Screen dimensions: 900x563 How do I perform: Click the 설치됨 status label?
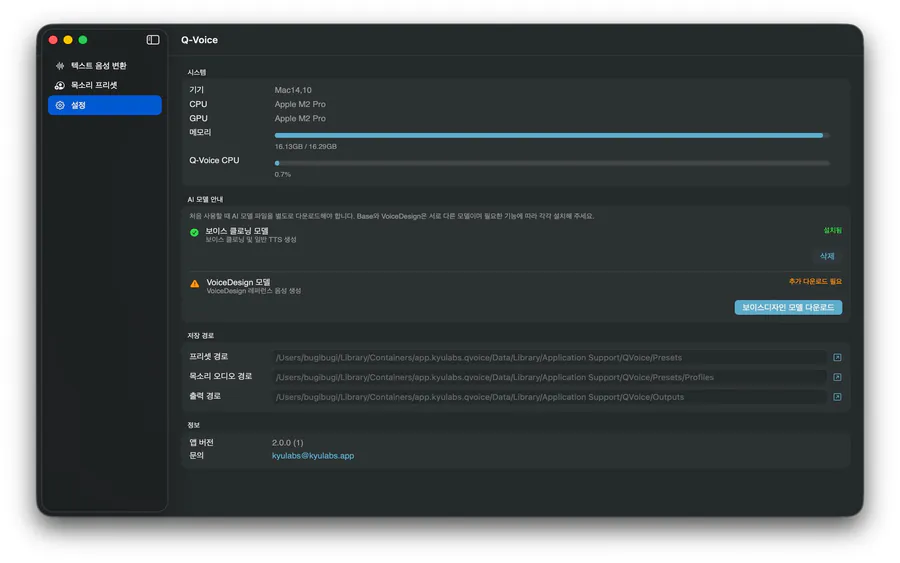[832, 230]
